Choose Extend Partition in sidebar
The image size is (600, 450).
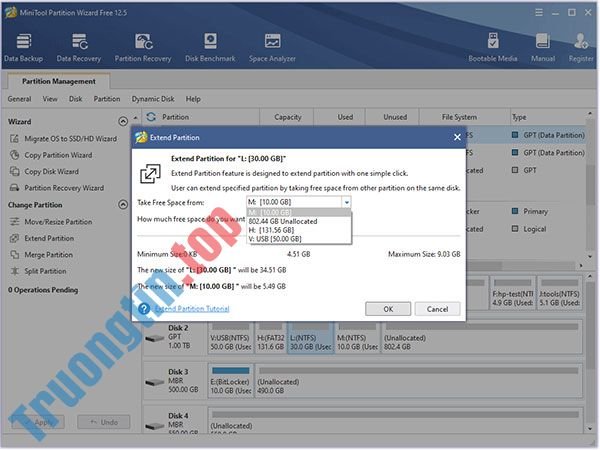point(49,238)
